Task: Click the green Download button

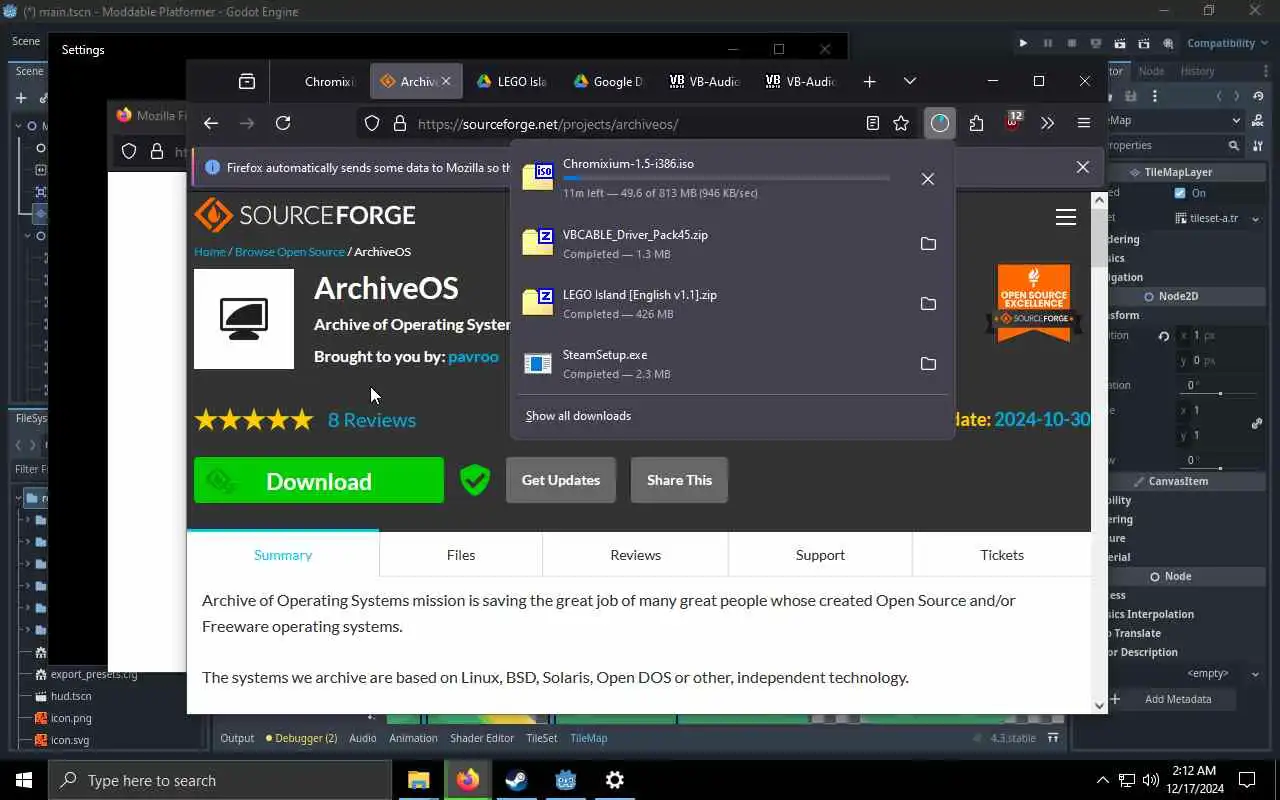Action: point(319,480)
